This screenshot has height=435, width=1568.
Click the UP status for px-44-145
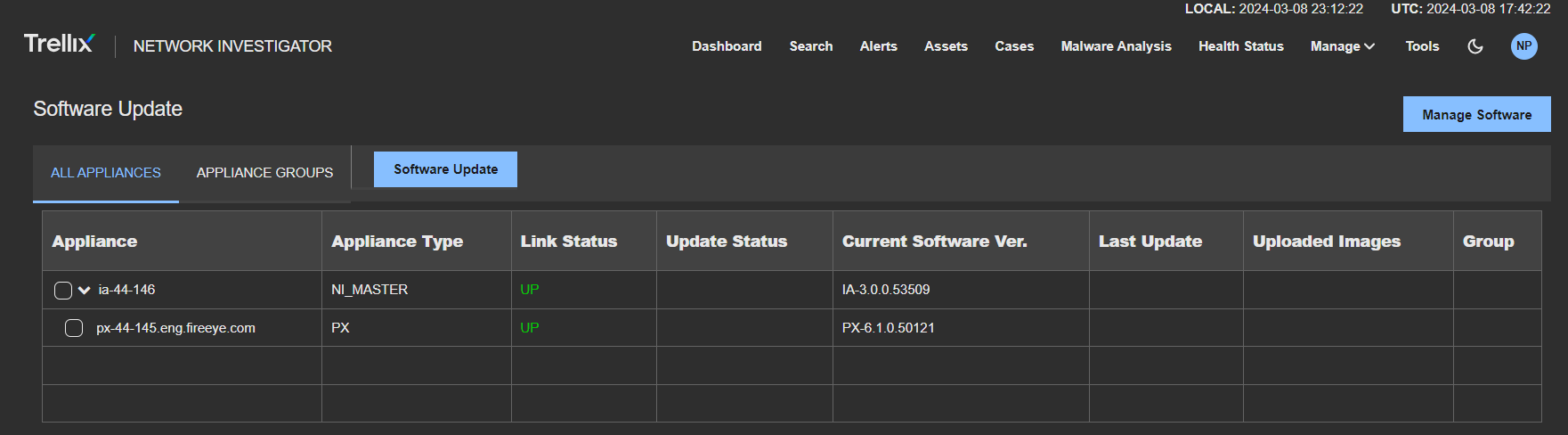tap(530, 328)
